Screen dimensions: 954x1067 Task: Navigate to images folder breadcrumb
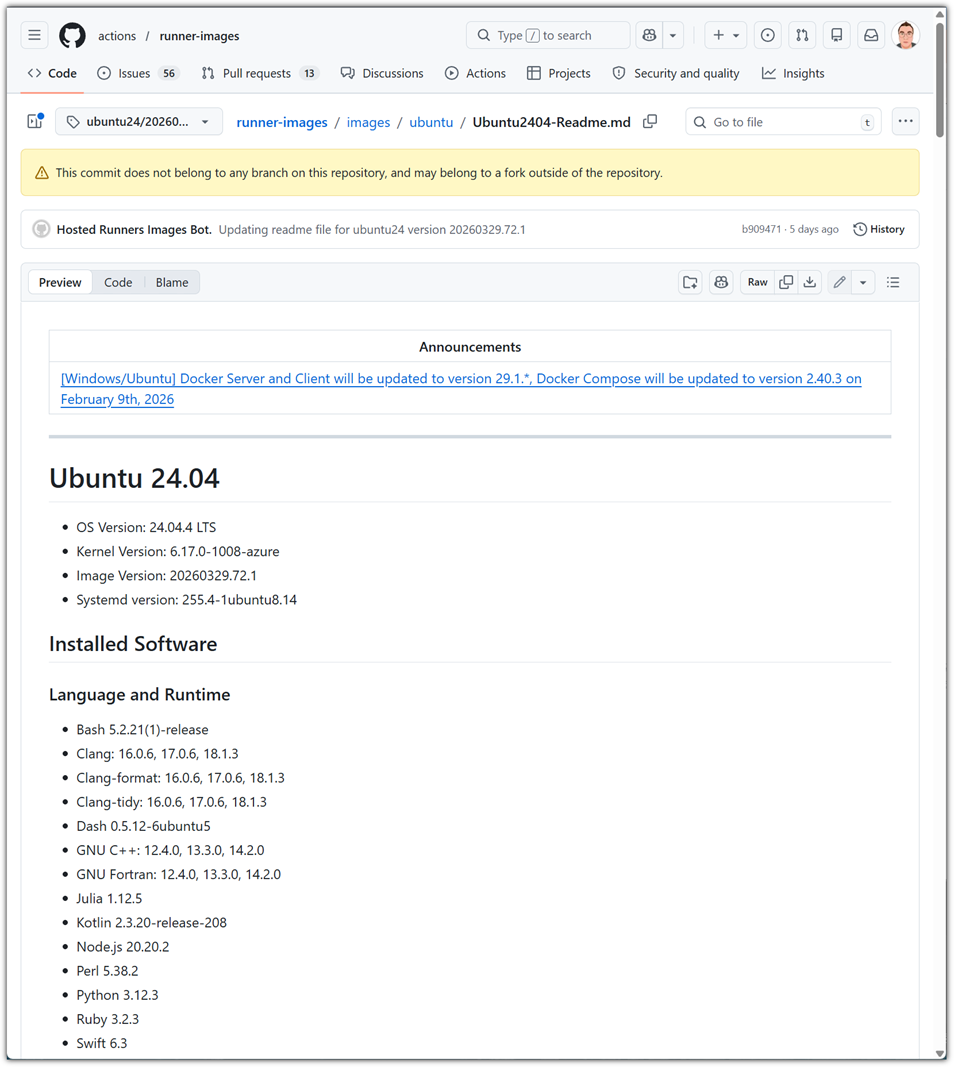(x=368, y=122)
